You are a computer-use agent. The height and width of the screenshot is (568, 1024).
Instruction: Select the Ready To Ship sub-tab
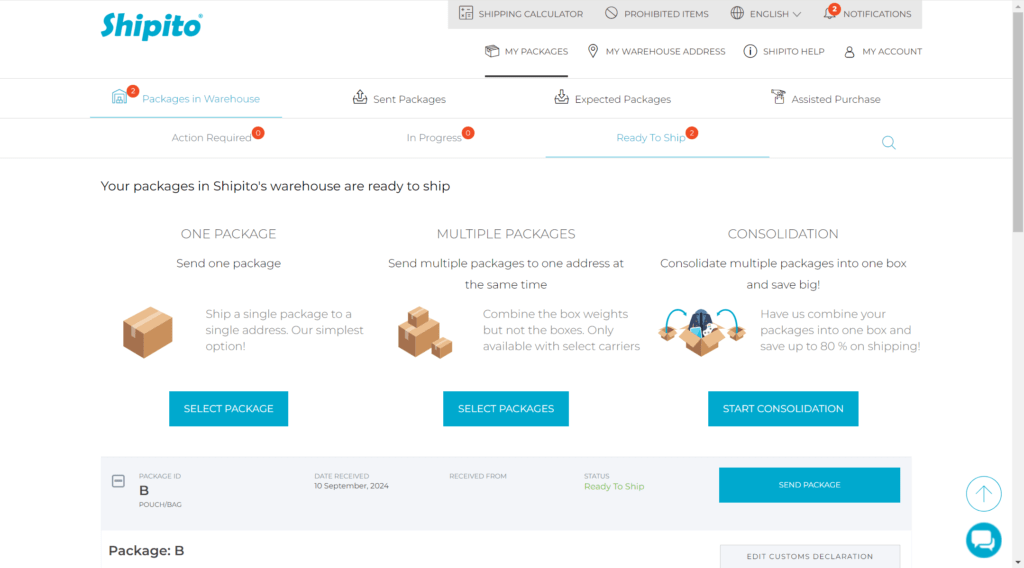point(651,138)
